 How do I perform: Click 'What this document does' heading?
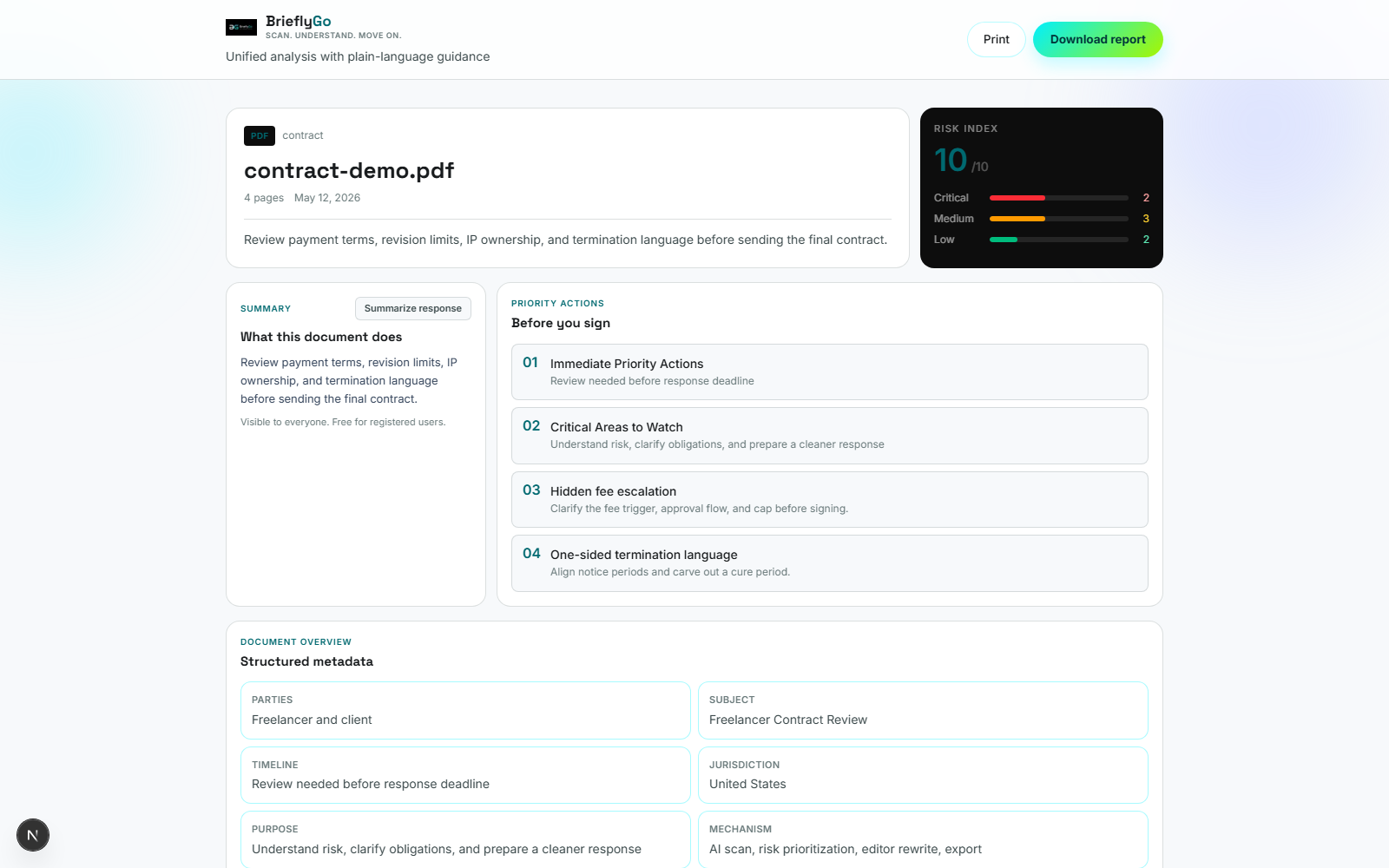pos(321,337)
